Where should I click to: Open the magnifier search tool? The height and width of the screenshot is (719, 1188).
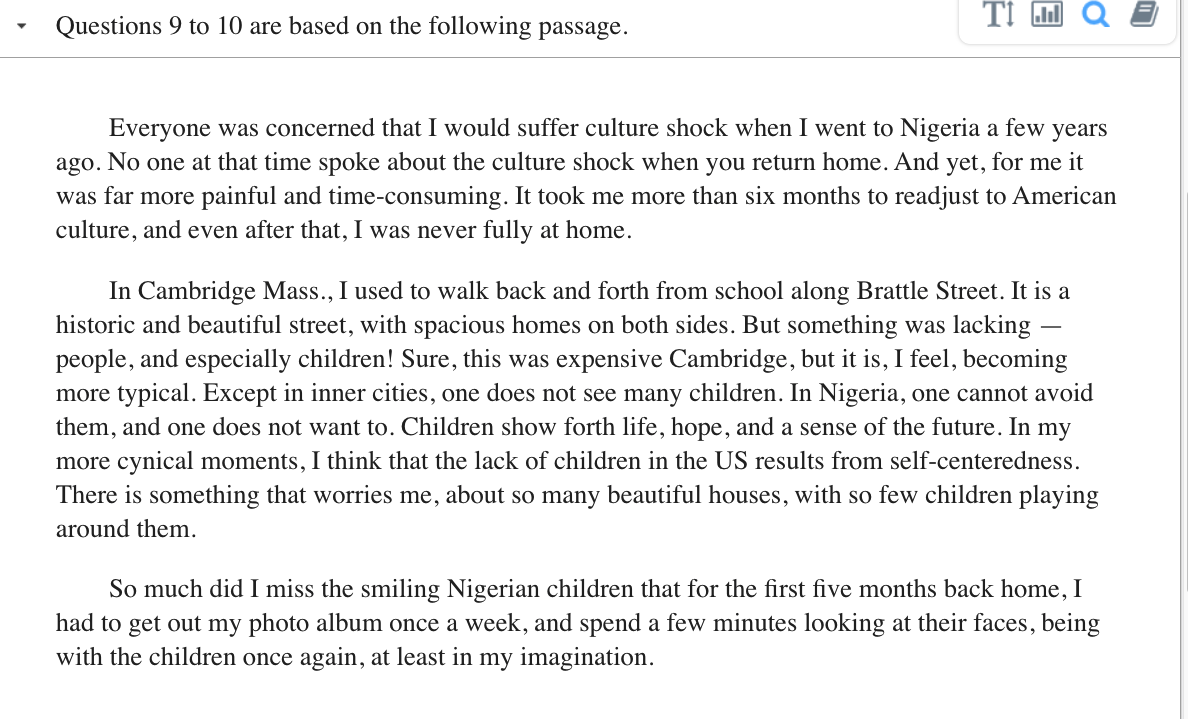[x=1096, y=14]
